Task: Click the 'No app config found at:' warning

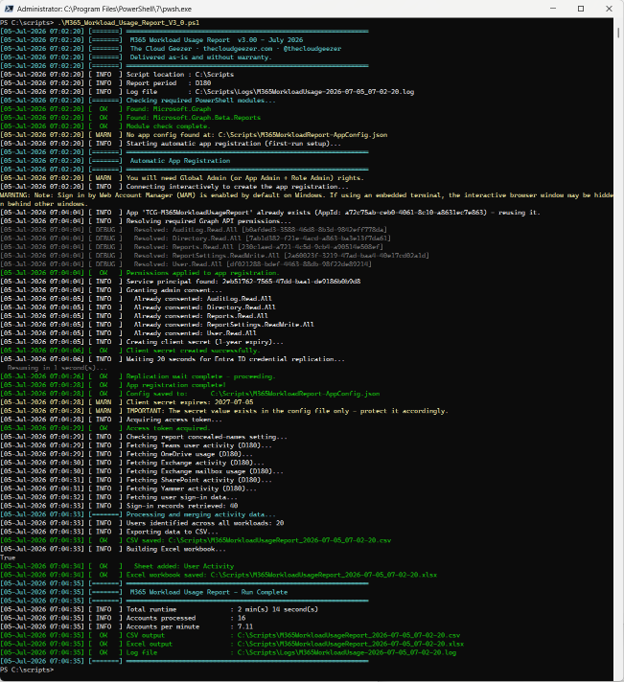Action: pos(257,135)
